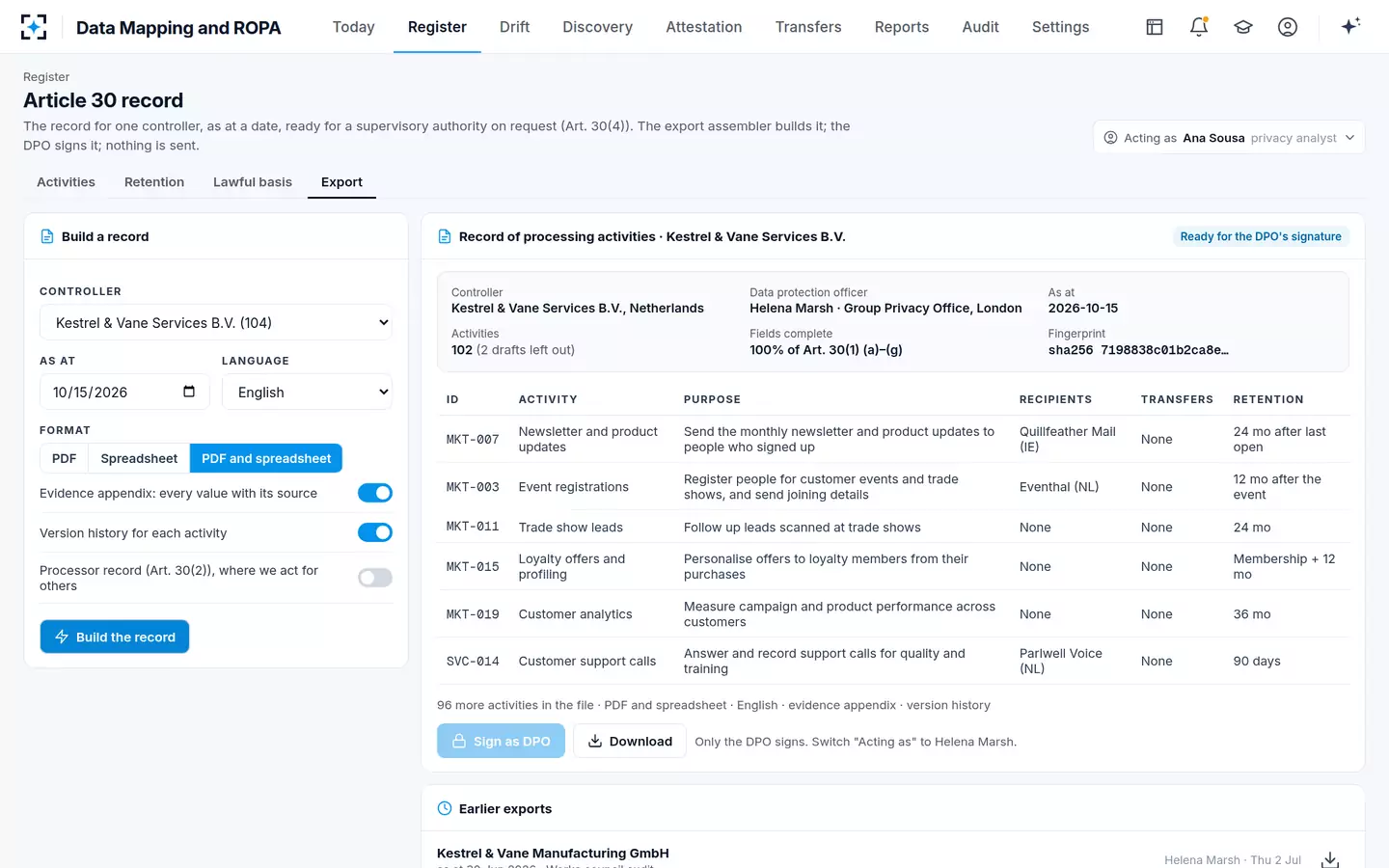Open the calendar picker in As at field
This screenshot has width=1389, height=868.
(189, 392)
